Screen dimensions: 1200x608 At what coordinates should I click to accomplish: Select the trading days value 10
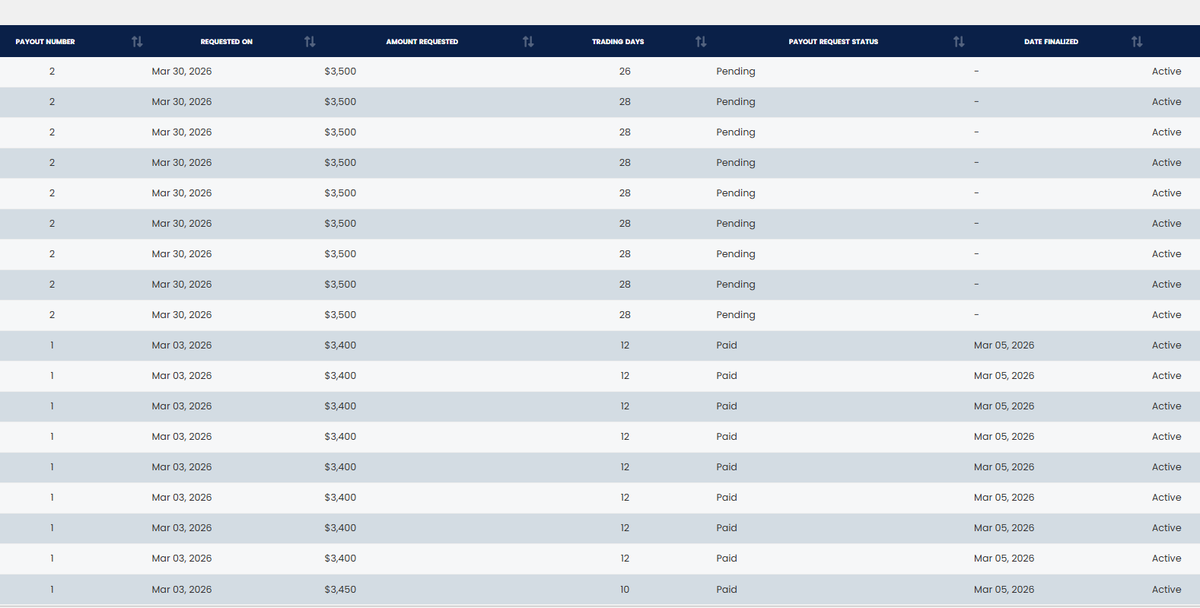click(x=625, y=589)
